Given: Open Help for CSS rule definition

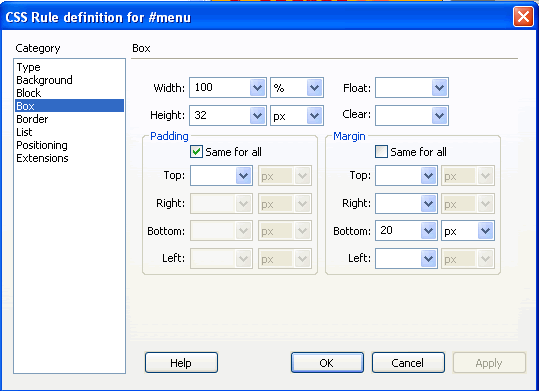Looking at the screenshot, I should tap(181, 362).
